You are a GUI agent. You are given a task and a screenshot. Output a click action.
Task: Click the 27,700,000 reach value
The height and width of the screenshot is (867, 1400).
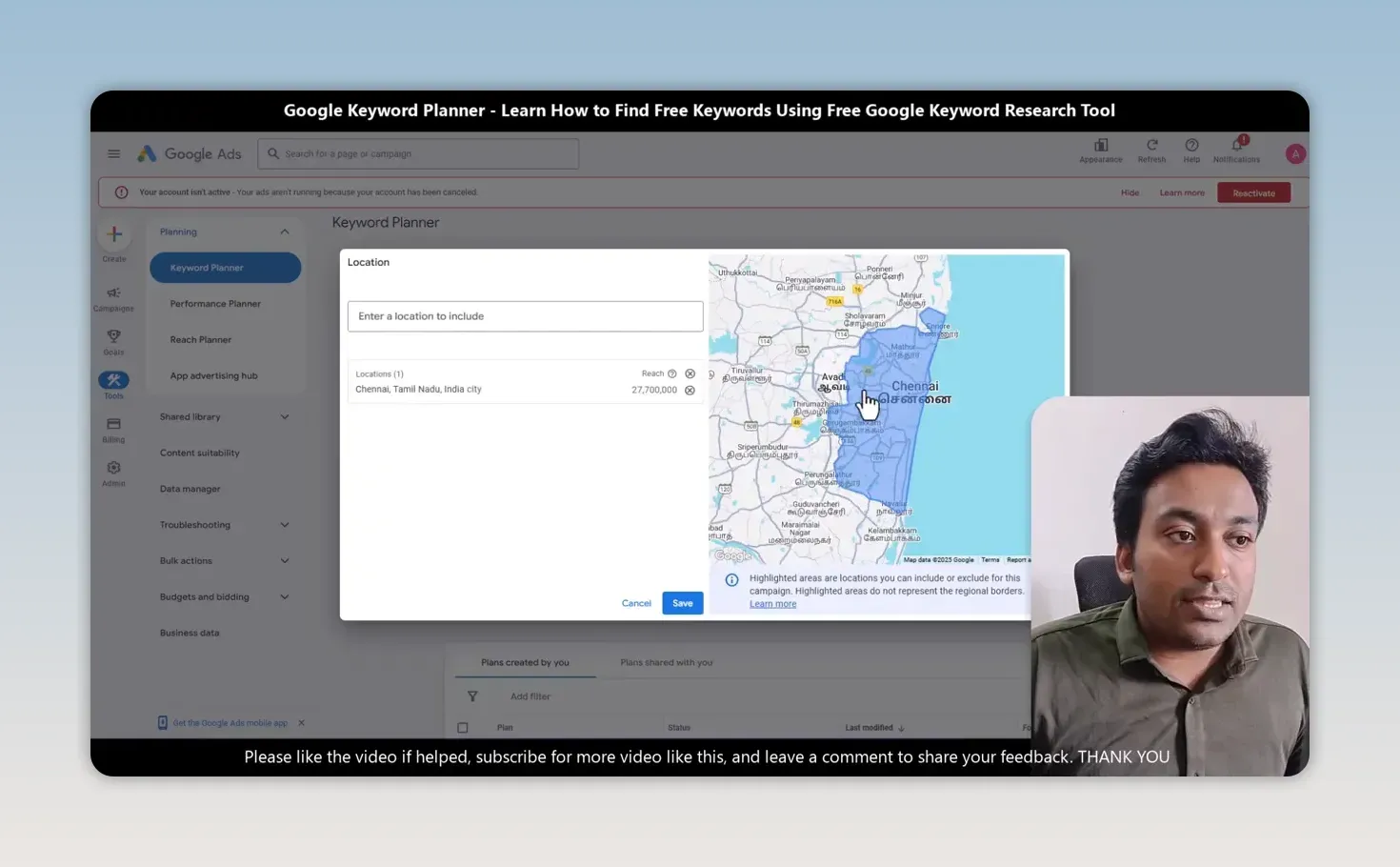[x=654, y=390]
